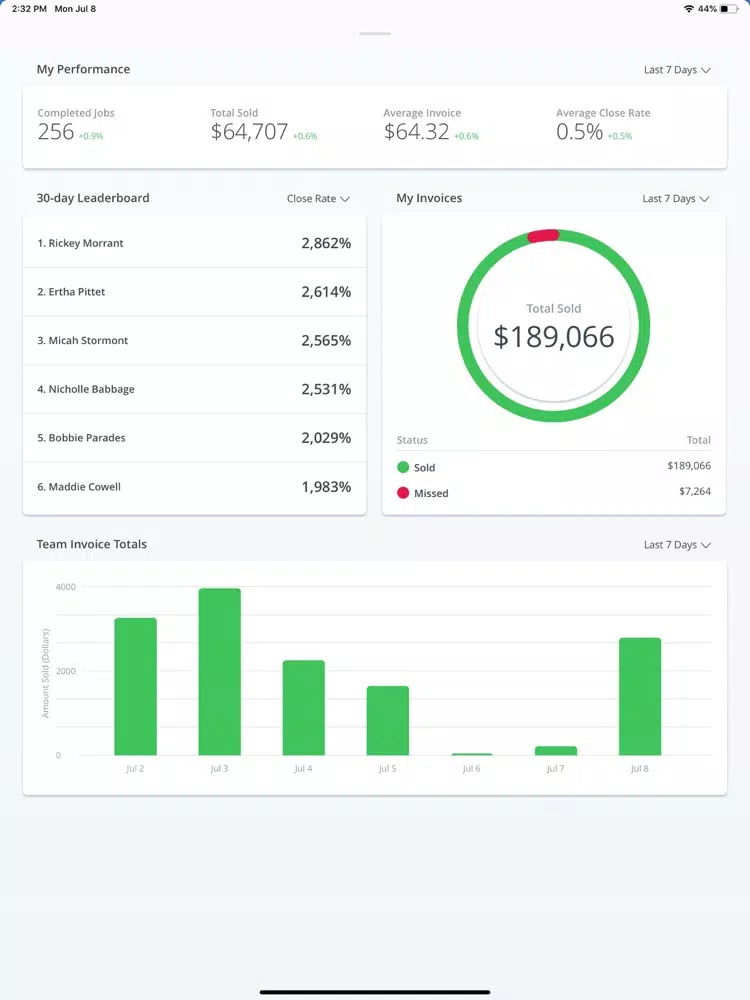Open Micah Stormont leaderboard row
The width and height of the screenshot is (750, 1000).
pyautogui.click(x=195, y=341)
